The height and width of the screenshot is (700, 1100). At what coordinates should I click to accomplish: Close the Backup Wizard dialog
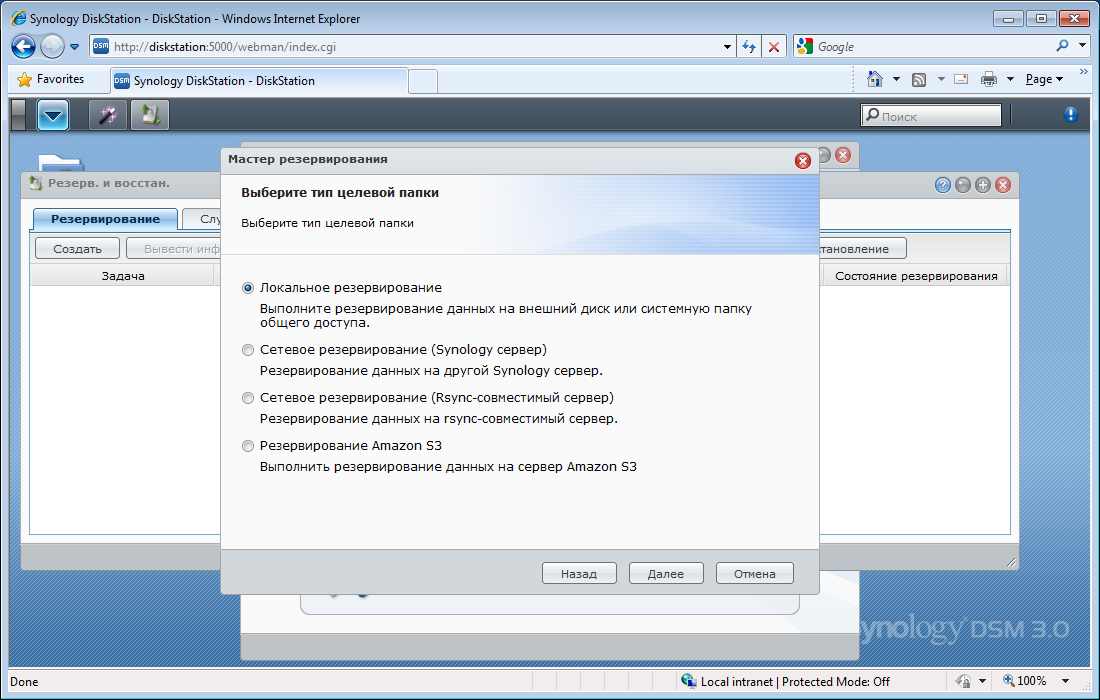pyautogui.click(x=803, y=161)
